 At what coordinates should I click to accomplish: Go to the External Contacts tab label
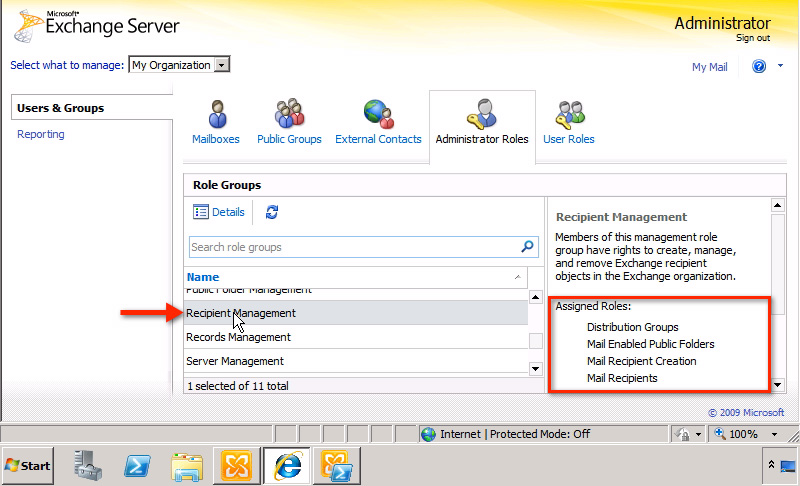pyautogui.click(x=379, y=139)
